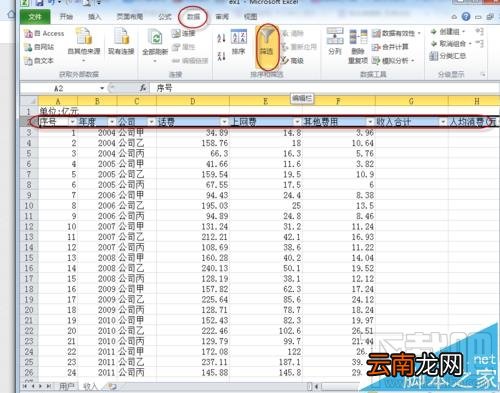Open filter dropdown for 公司 column
Screen dimensions: 500x393
tap(151, 122)
